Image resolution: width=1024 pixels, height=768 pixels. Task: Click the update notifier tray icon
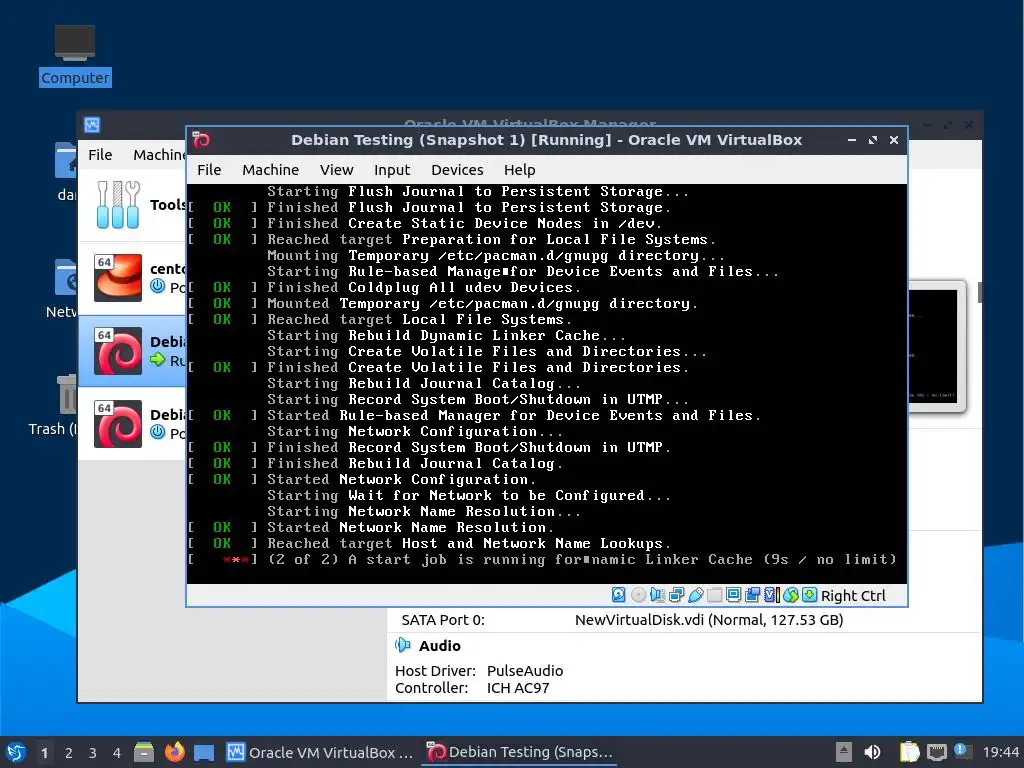point(962,751)
